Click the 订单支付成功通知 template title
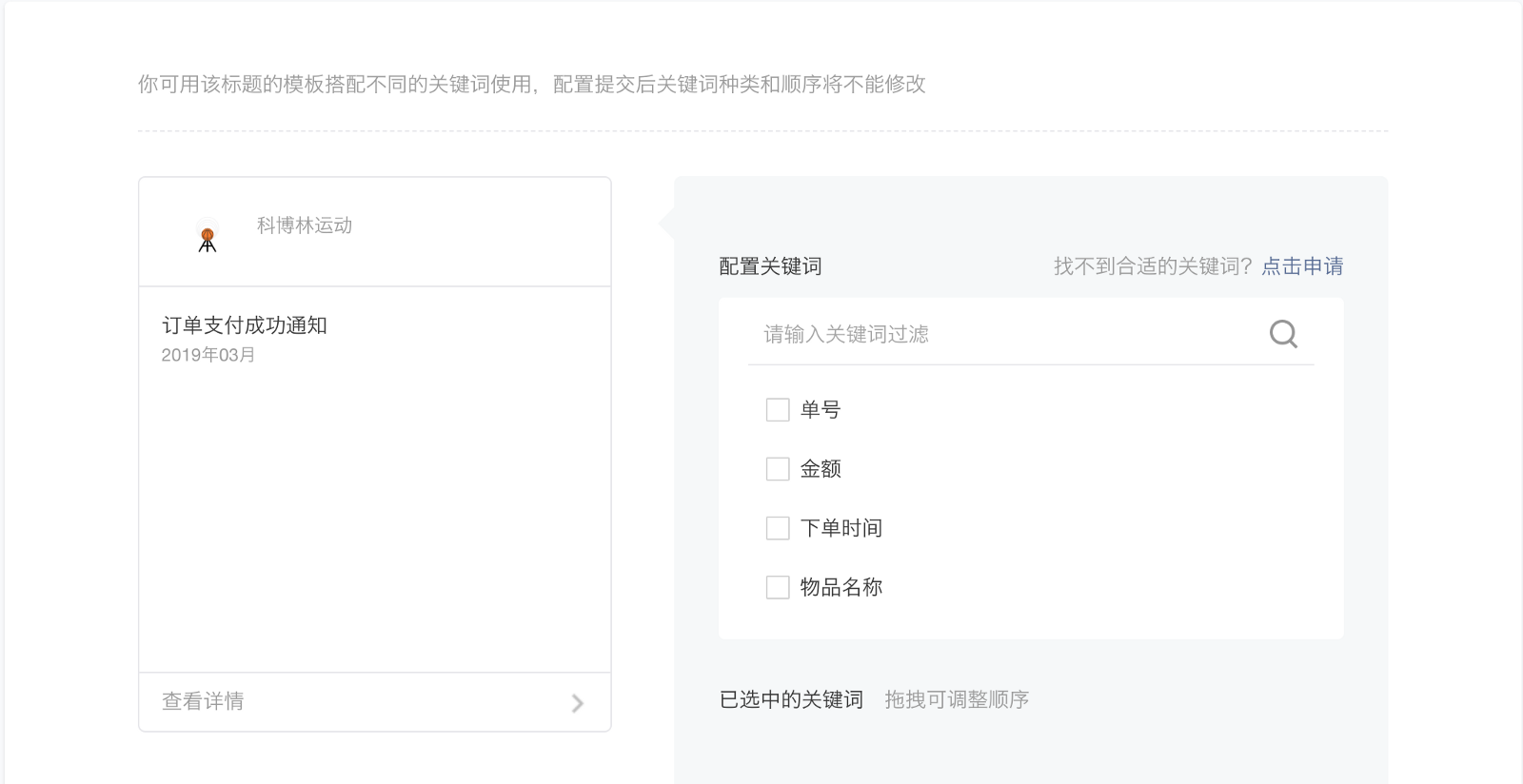This screenshot has height=784, width=1523. point(245,325)
